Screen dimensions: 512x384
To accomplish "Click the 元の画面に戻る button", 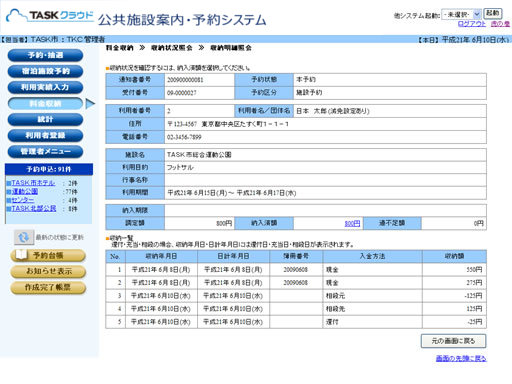I will pyautogui.click(x=453, y=341).
